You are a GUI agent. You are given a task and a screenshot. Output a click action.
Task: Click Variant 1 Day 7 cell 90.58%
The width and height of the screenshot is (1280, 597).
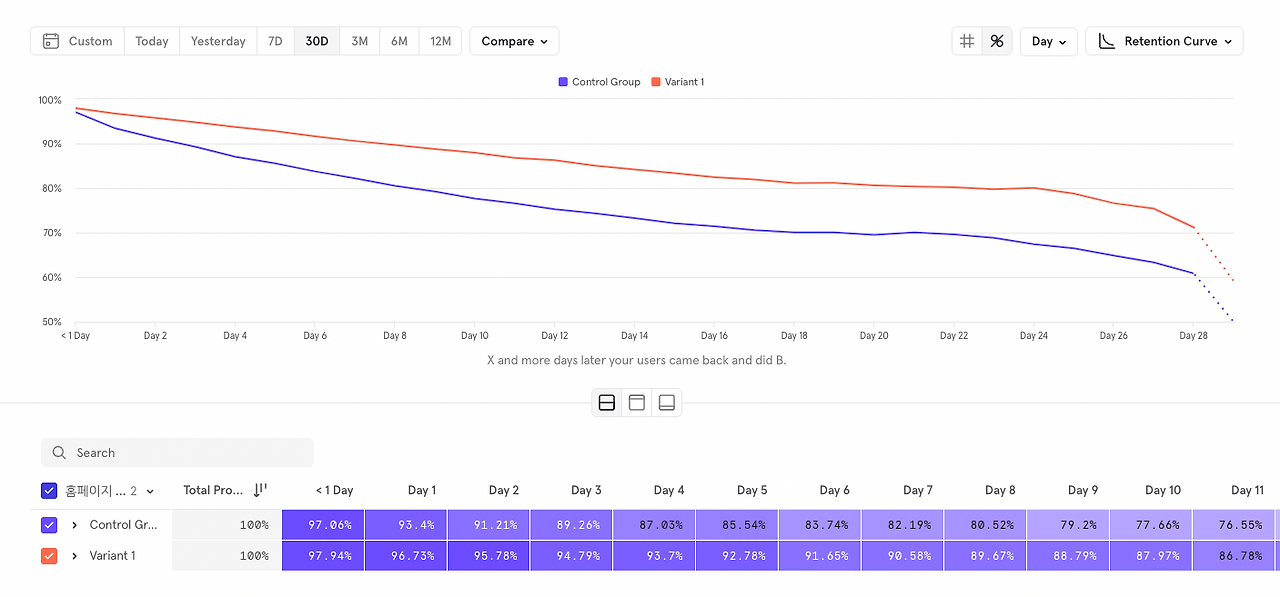(x=903, y=556)
